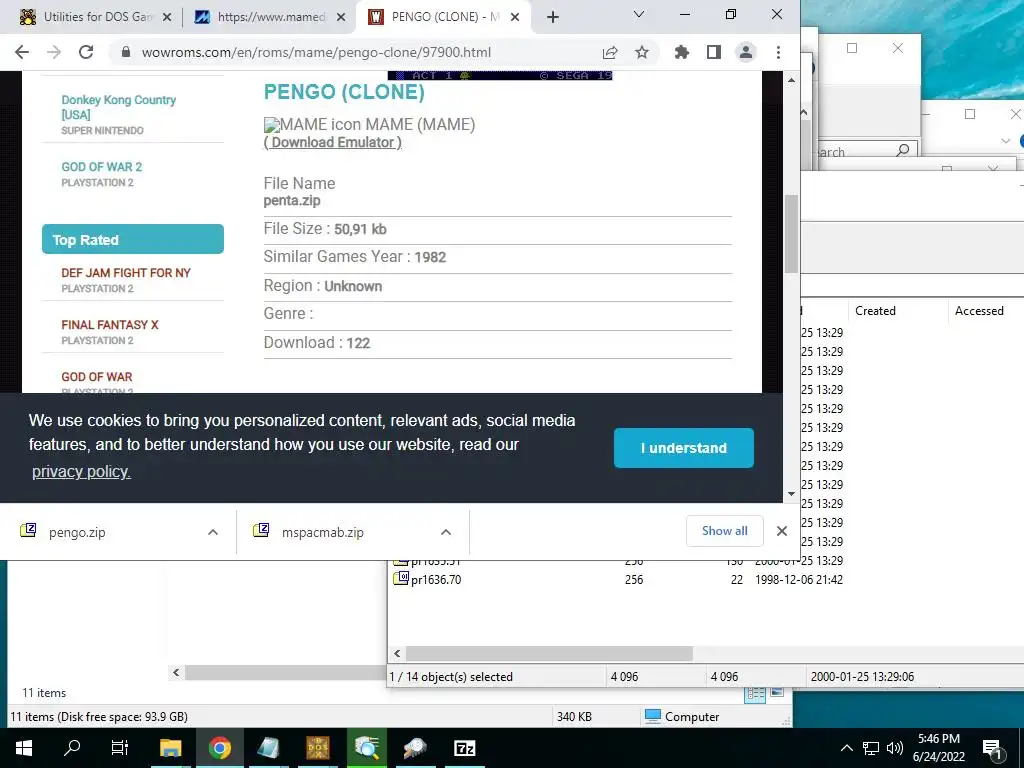Click search magnifier in background Explorer window

[903, 150]
